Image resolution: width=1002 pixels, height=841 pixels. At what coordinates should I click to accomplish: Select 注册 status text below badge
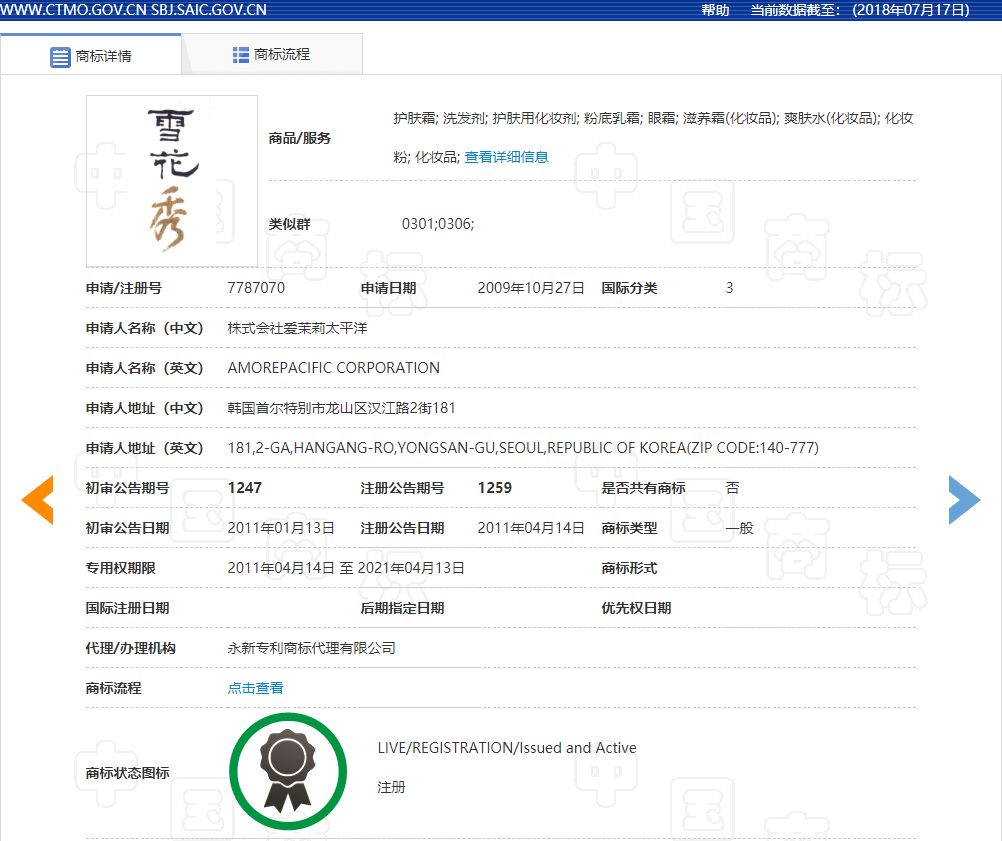[391, 787]
